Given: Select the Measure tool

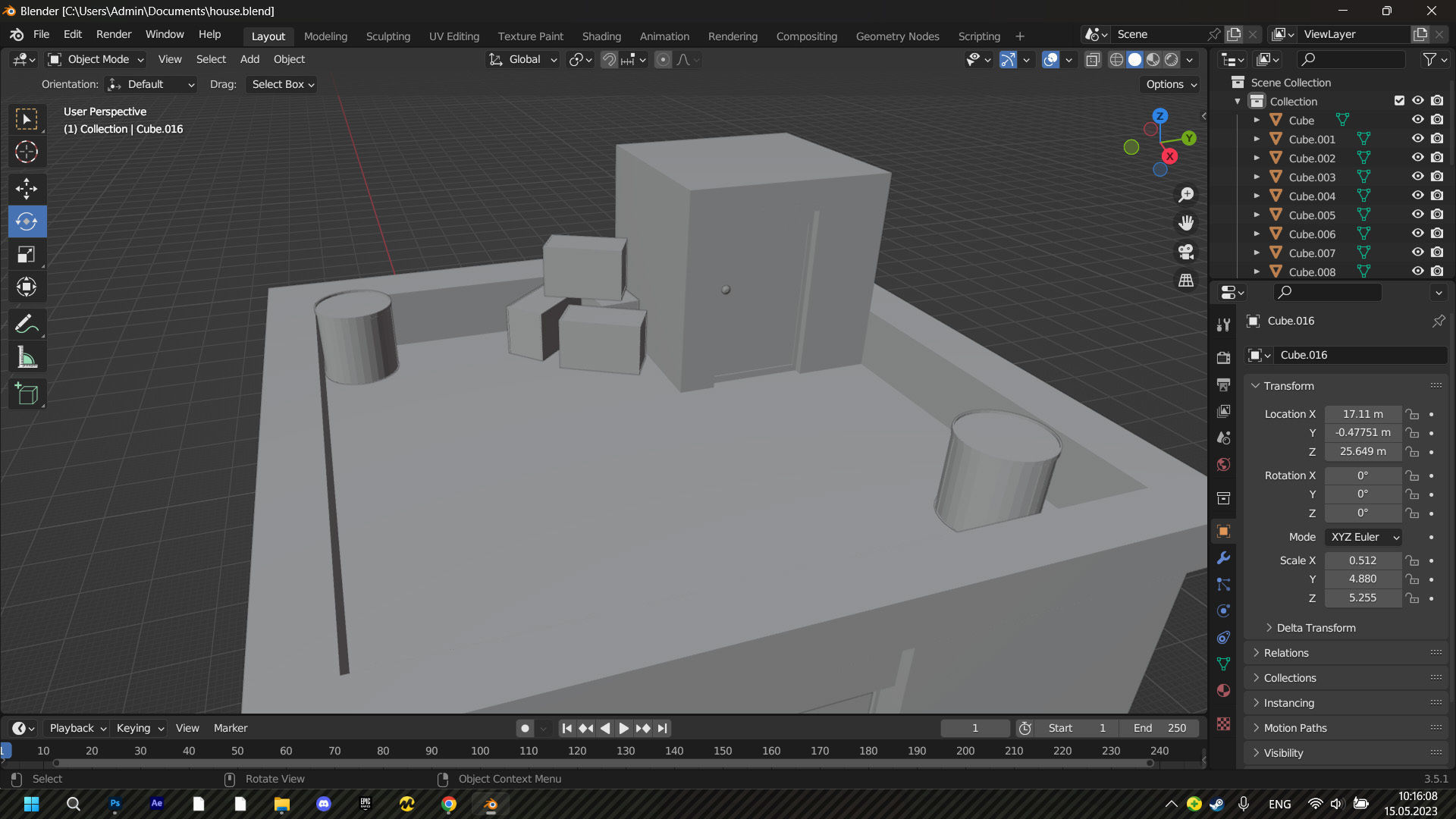Looking at the screenshot, I should click(27, 356).
